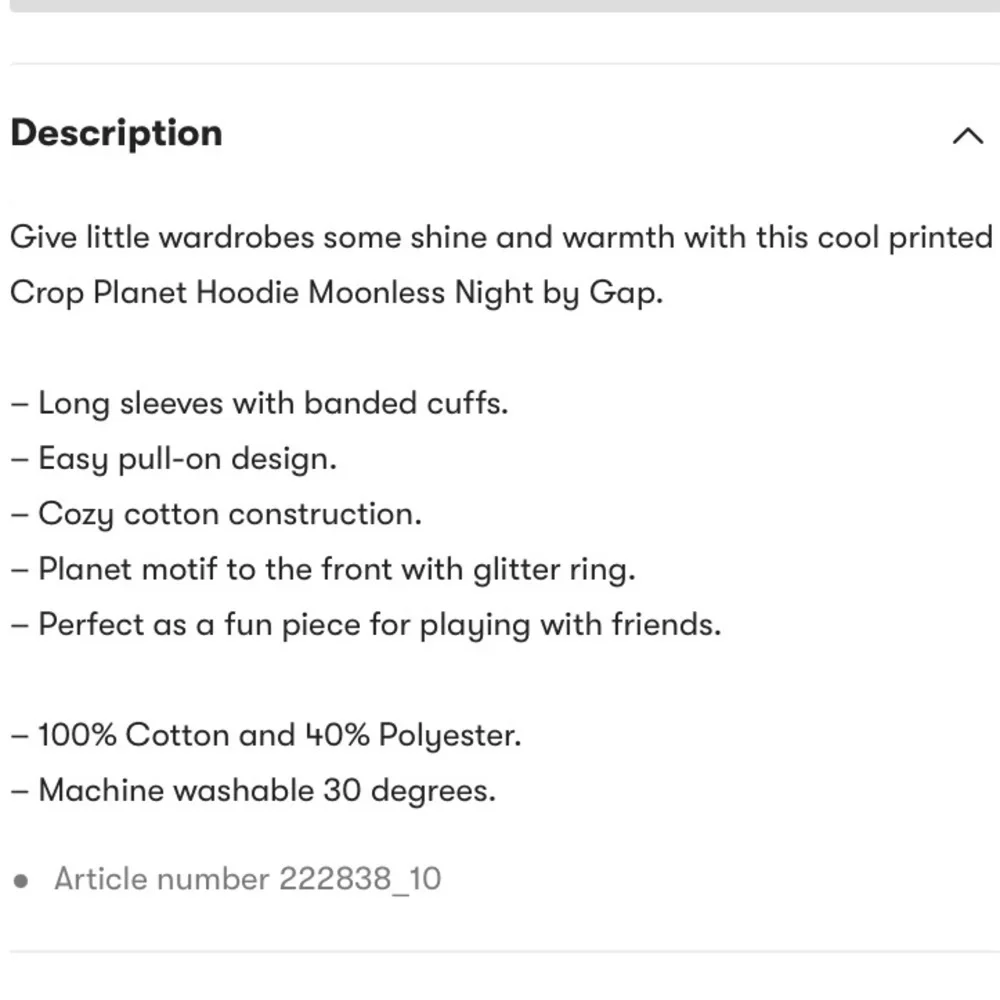Select the "Long sleeves with banded cuffs" line

coord(260,403)
